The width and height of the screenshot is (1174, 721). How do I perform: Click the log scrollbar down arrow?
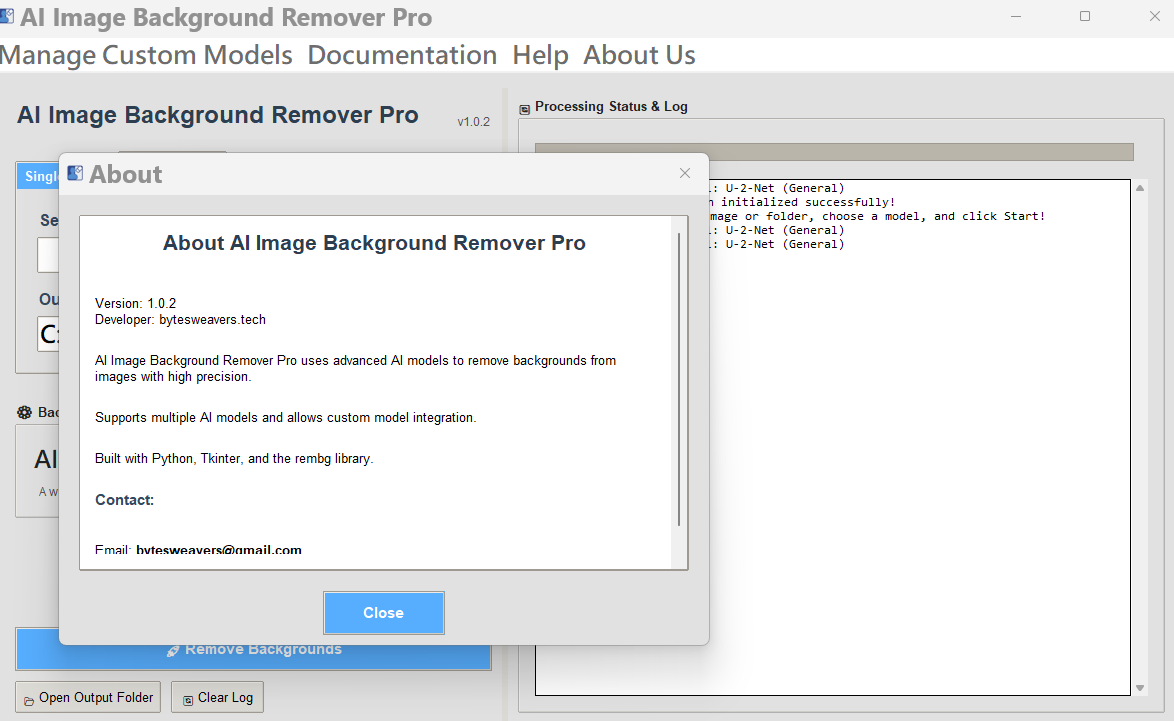[1140, 688]
